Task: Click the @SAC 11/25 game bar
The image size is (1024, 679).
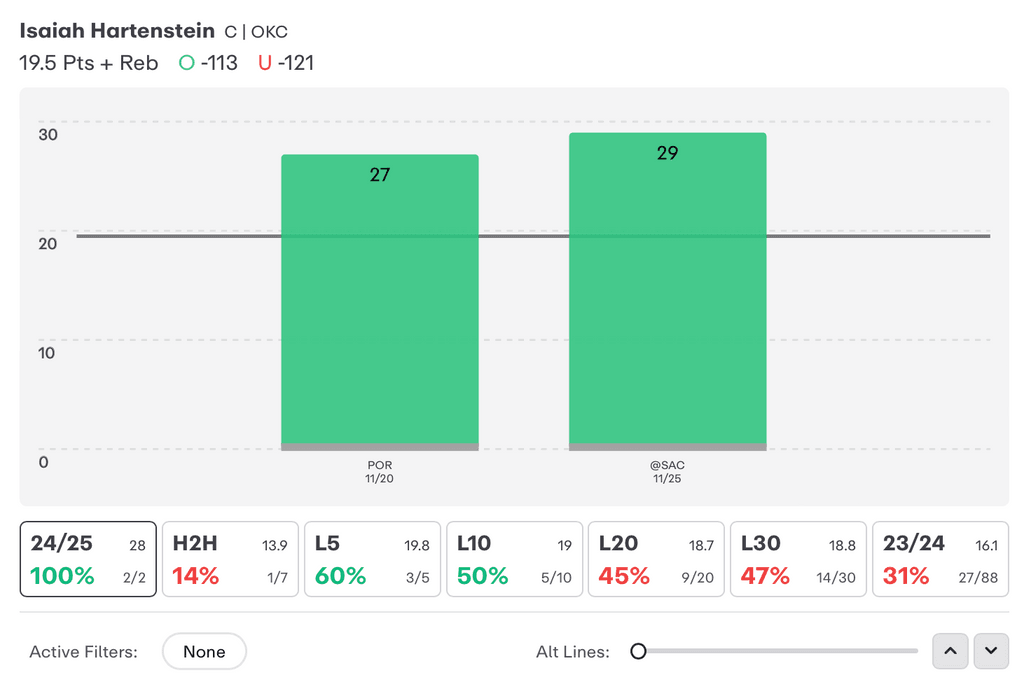Action: tap(667, 292)
